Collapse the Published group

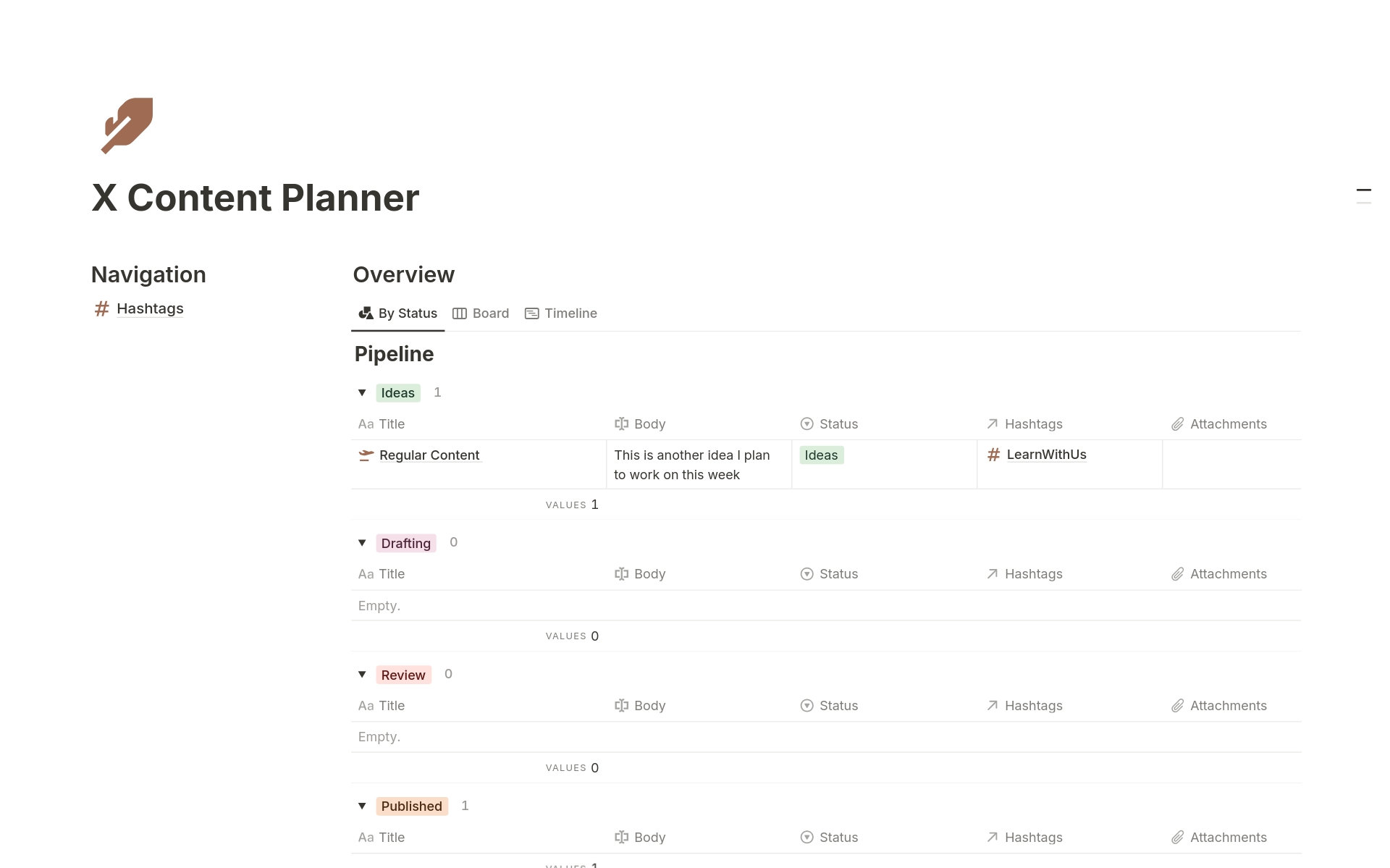coord(362,806)
